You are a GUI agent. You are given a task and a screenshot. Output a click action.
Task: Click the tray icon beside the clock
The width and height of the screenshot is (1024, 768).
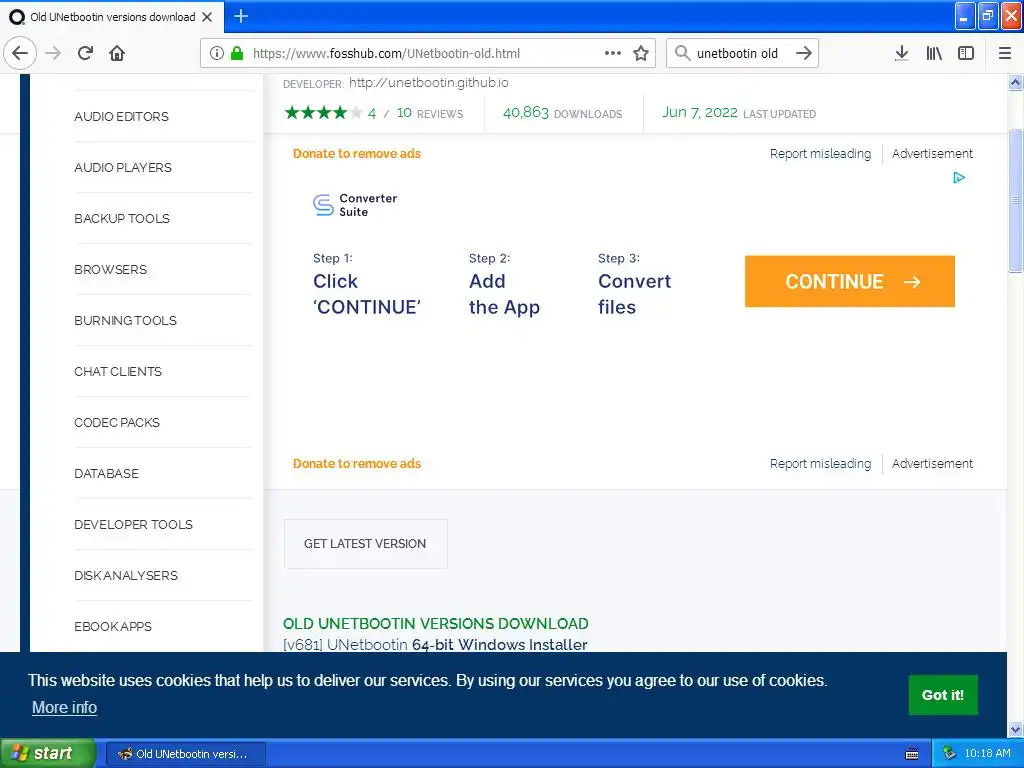[950, 754]
